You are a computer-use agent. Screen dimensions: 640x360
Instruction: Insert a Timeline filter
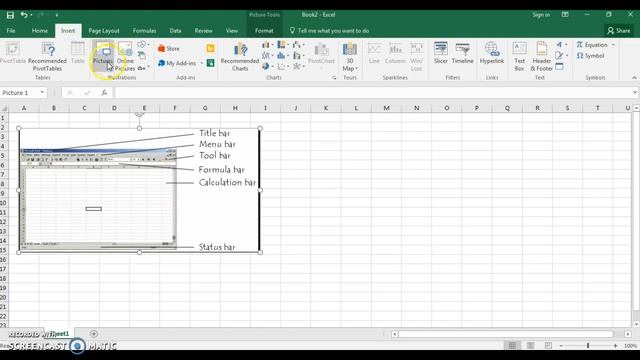pos(462,53)
